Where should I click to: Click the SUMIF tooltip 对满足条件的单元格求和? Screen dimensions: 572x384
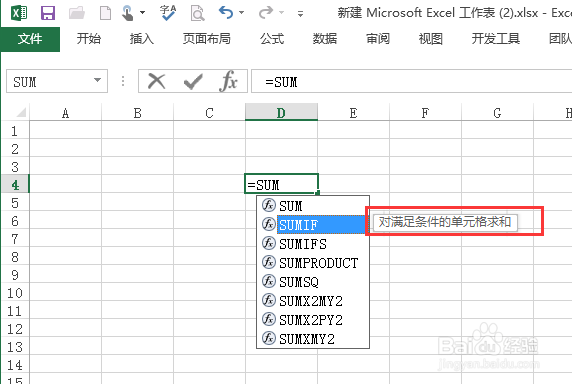coord(445,222)
